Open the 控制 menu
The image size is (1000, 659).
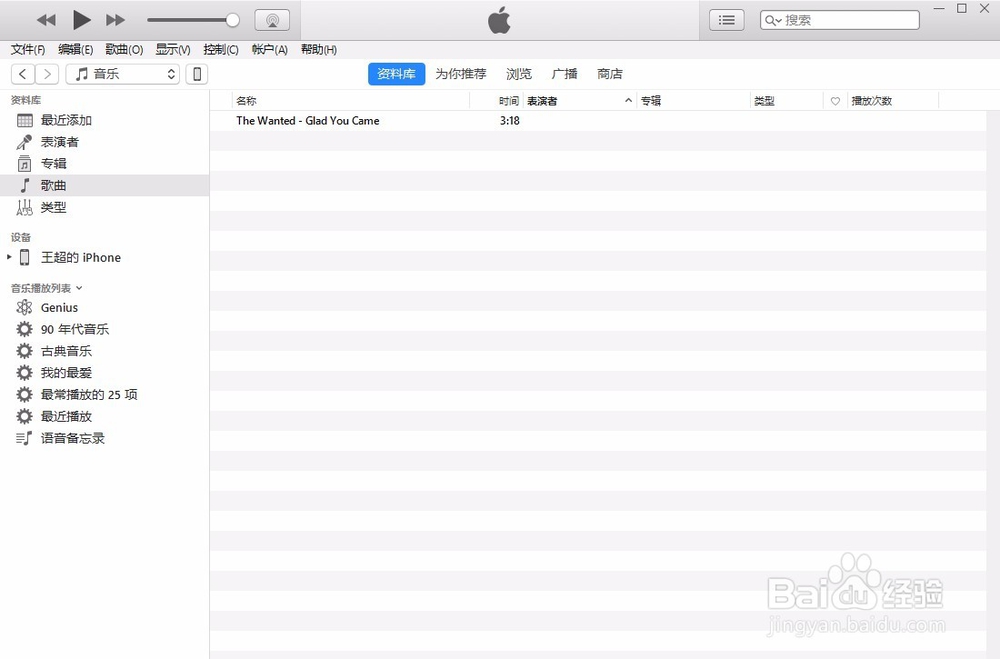click(x=220, y=49)
